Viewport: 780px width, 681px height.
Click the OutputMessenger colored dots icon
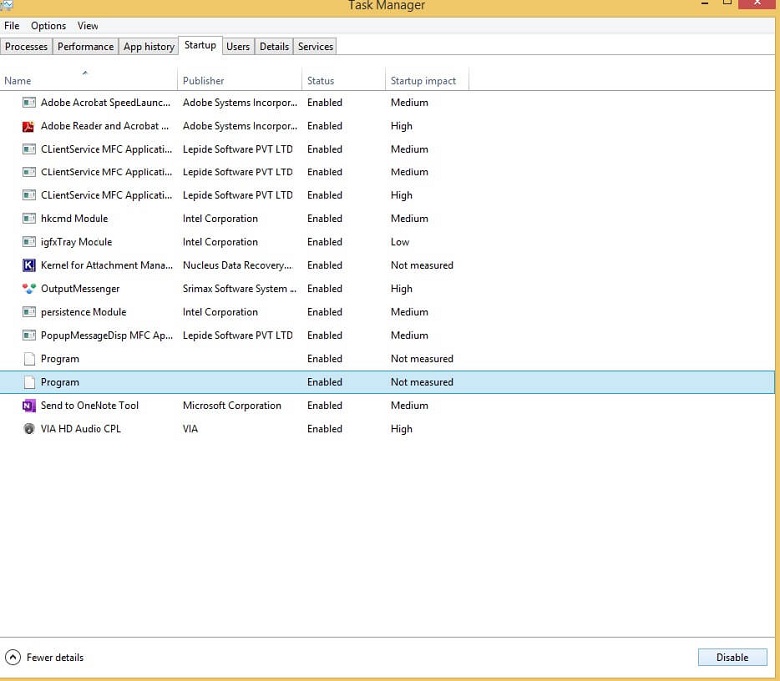click(29, 289)
